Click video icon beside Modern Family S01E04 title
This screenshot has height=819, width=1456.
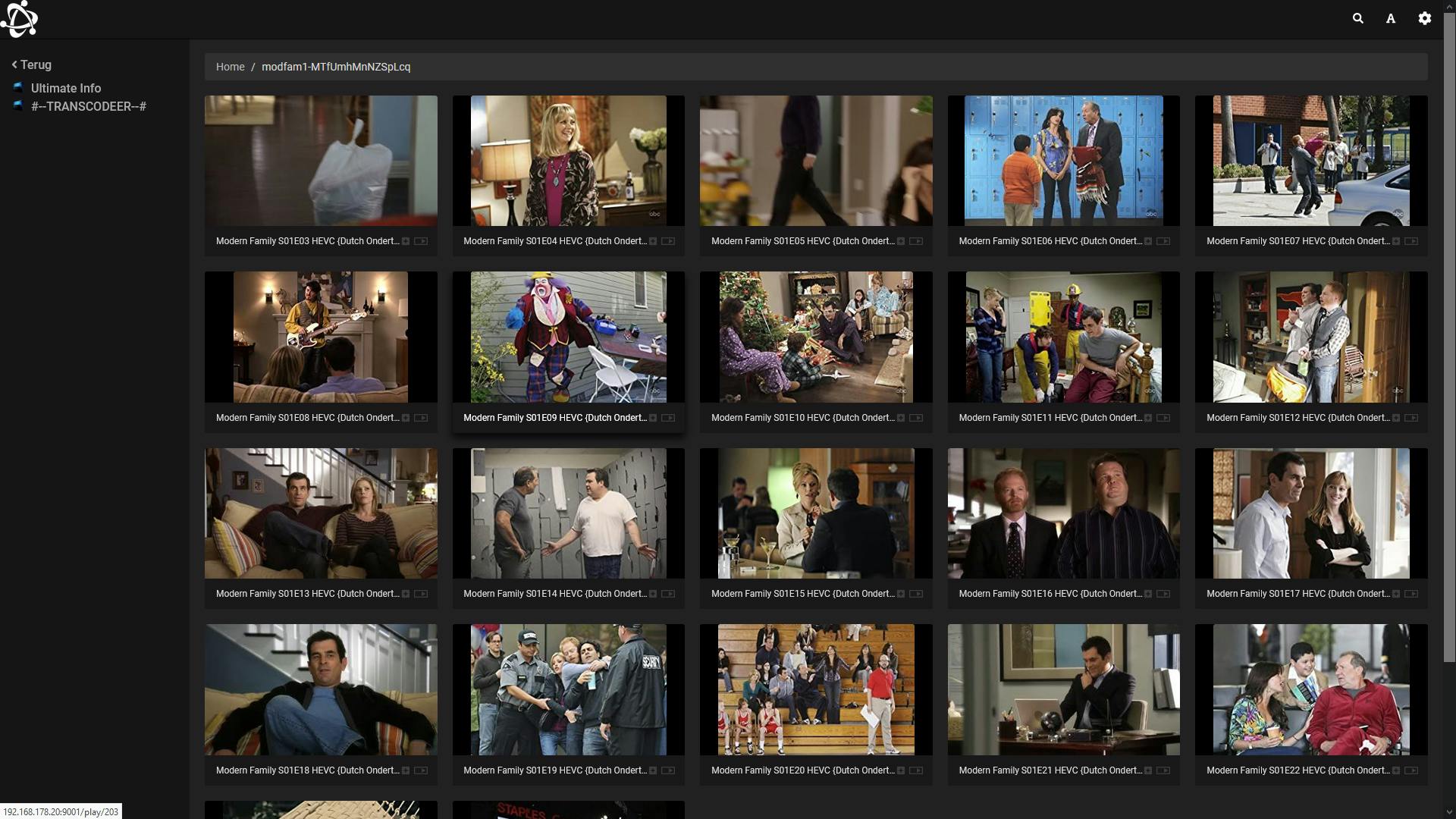tap(668, 241)
